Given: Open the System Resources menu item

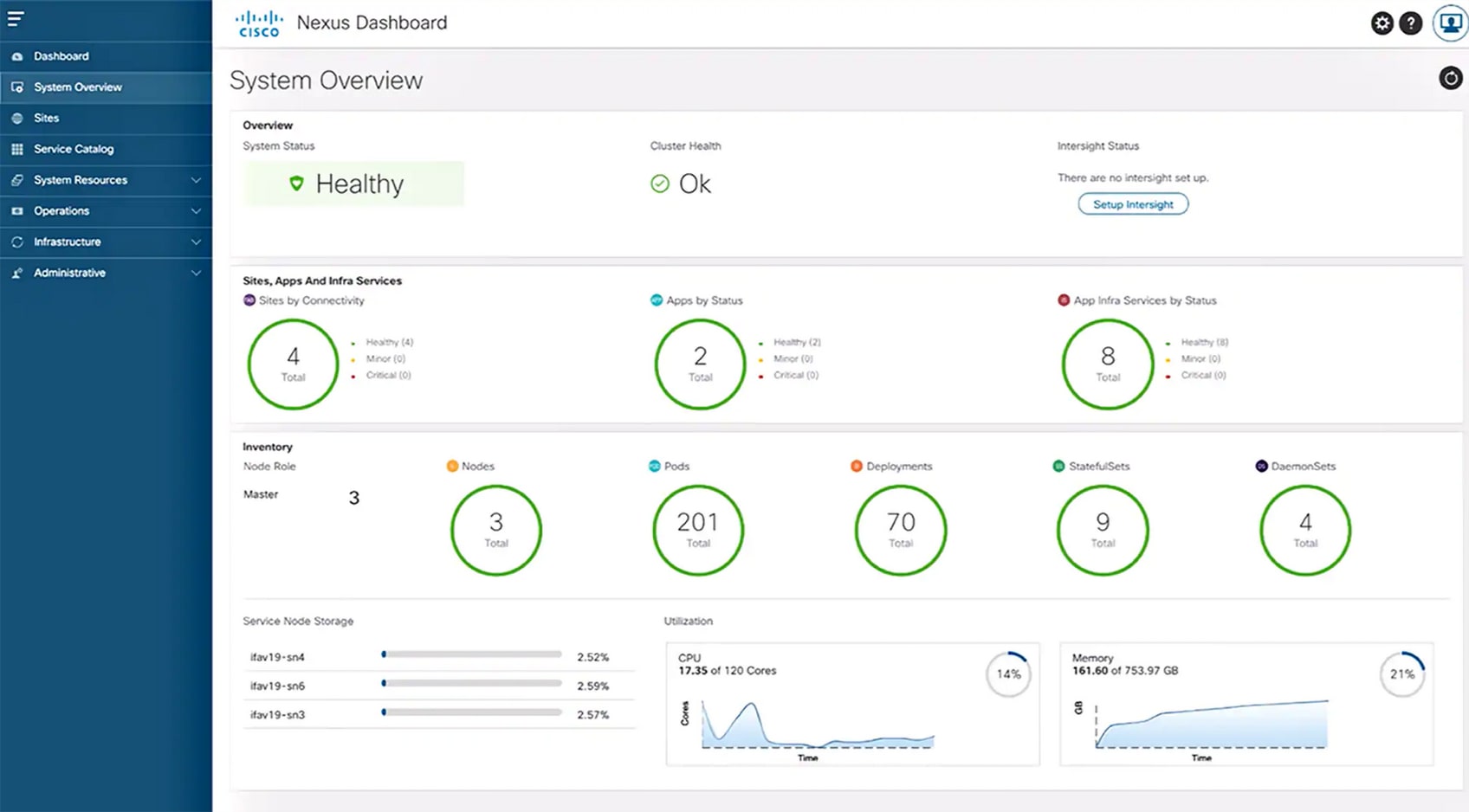Looking at the screenshot, I should (106, 180).
